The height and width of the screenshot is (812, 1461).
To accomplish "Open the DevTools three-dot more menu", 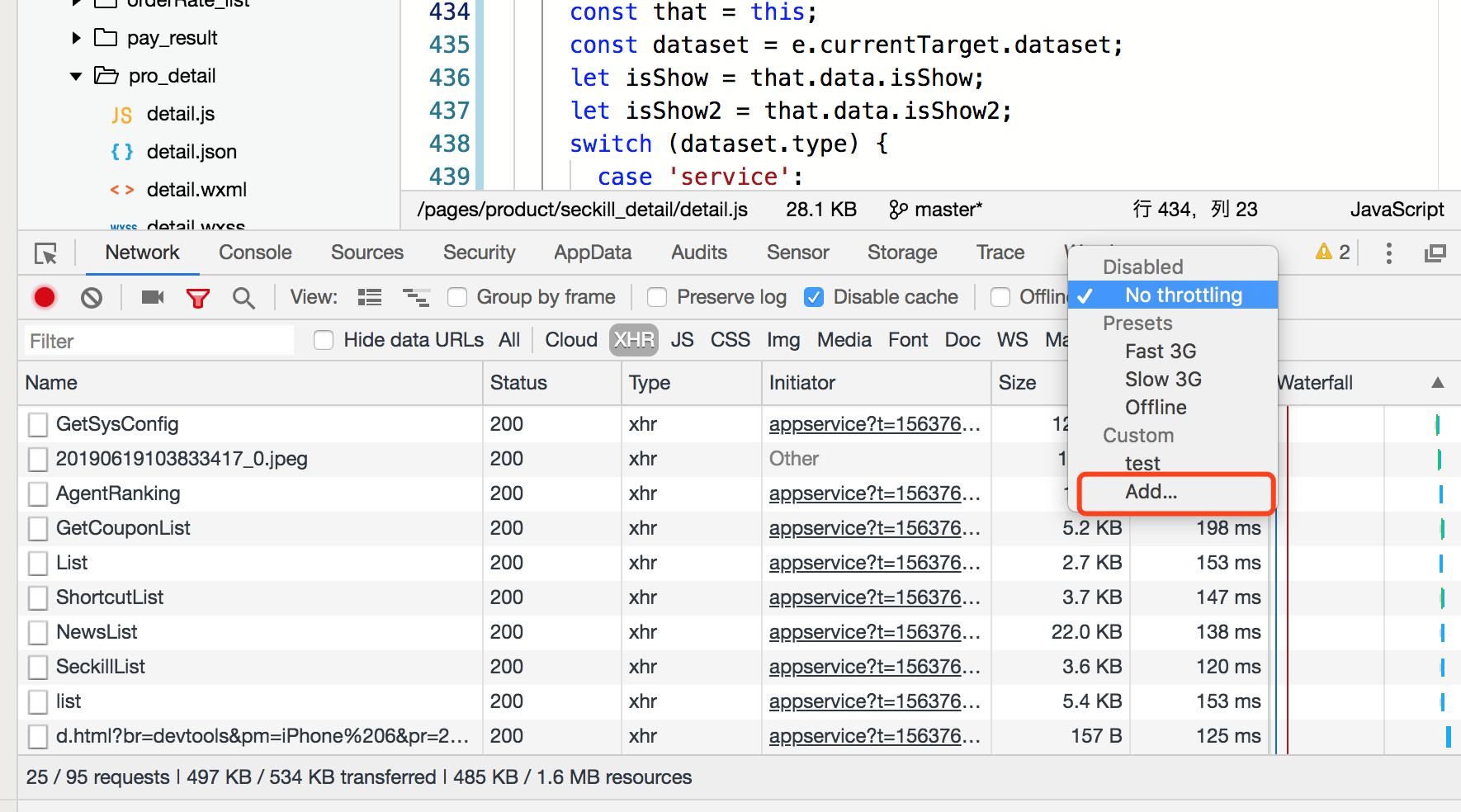I will (1389, 253).
